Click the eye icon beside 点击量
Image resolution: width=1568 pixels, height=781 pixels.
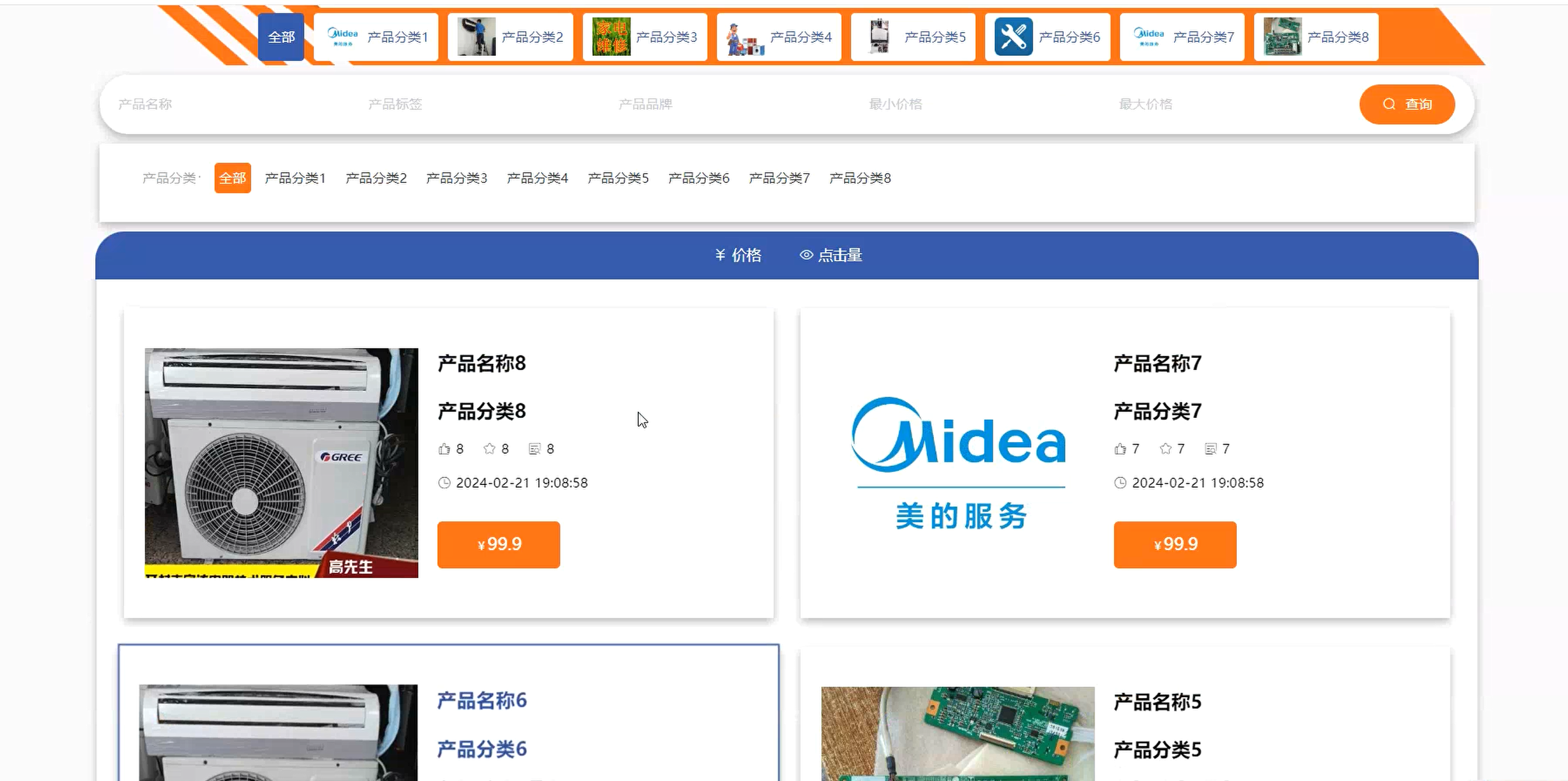point(806,255)
